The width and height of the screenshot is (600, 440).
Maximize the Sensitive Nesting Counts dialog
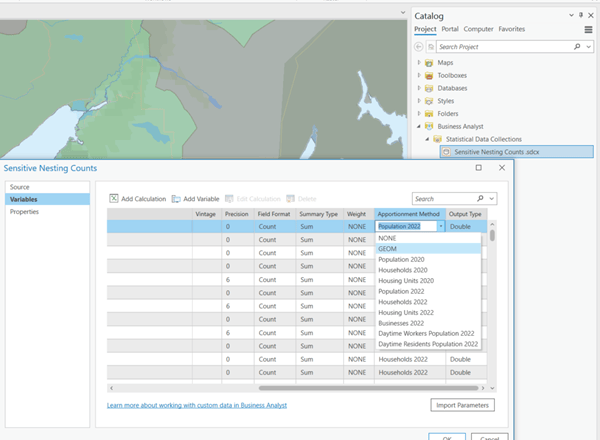pos(478,168)
